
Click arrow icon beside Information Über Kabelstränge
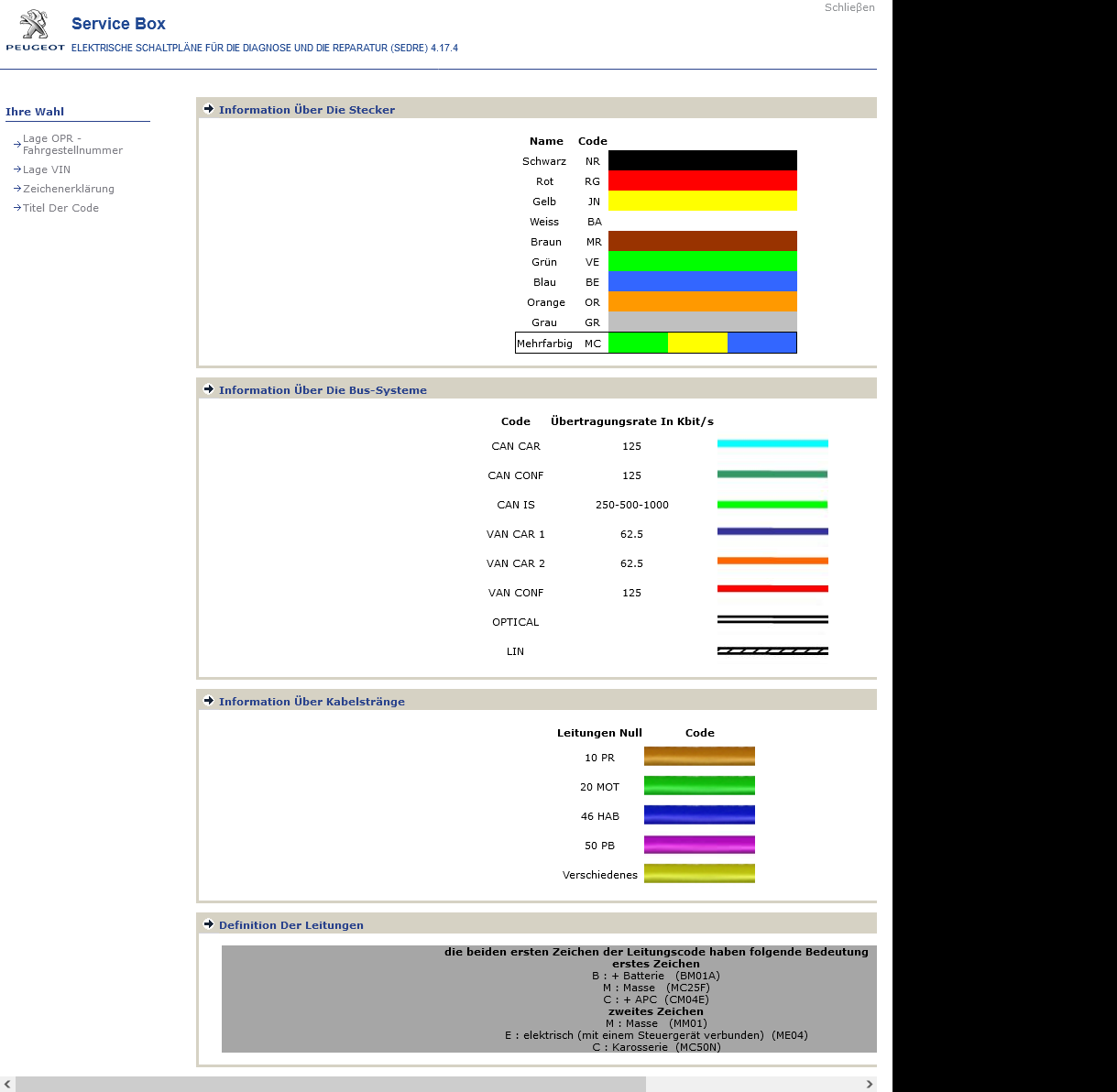209,701
